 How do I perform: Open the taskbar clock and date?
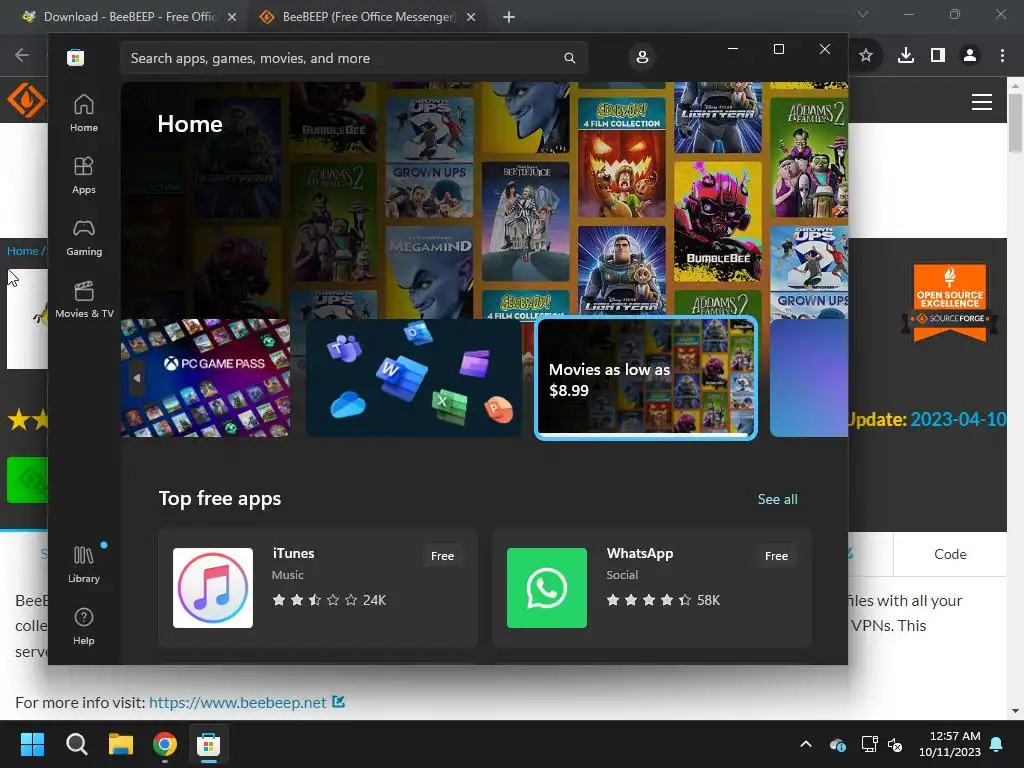950,744
